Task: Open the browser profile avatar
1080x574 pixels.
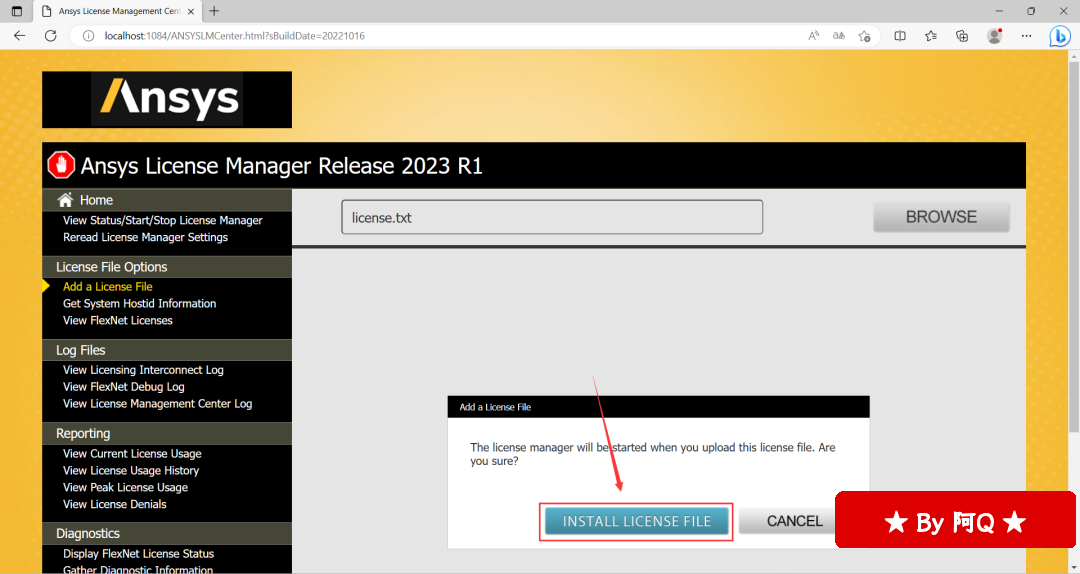Action: (994, 36)
